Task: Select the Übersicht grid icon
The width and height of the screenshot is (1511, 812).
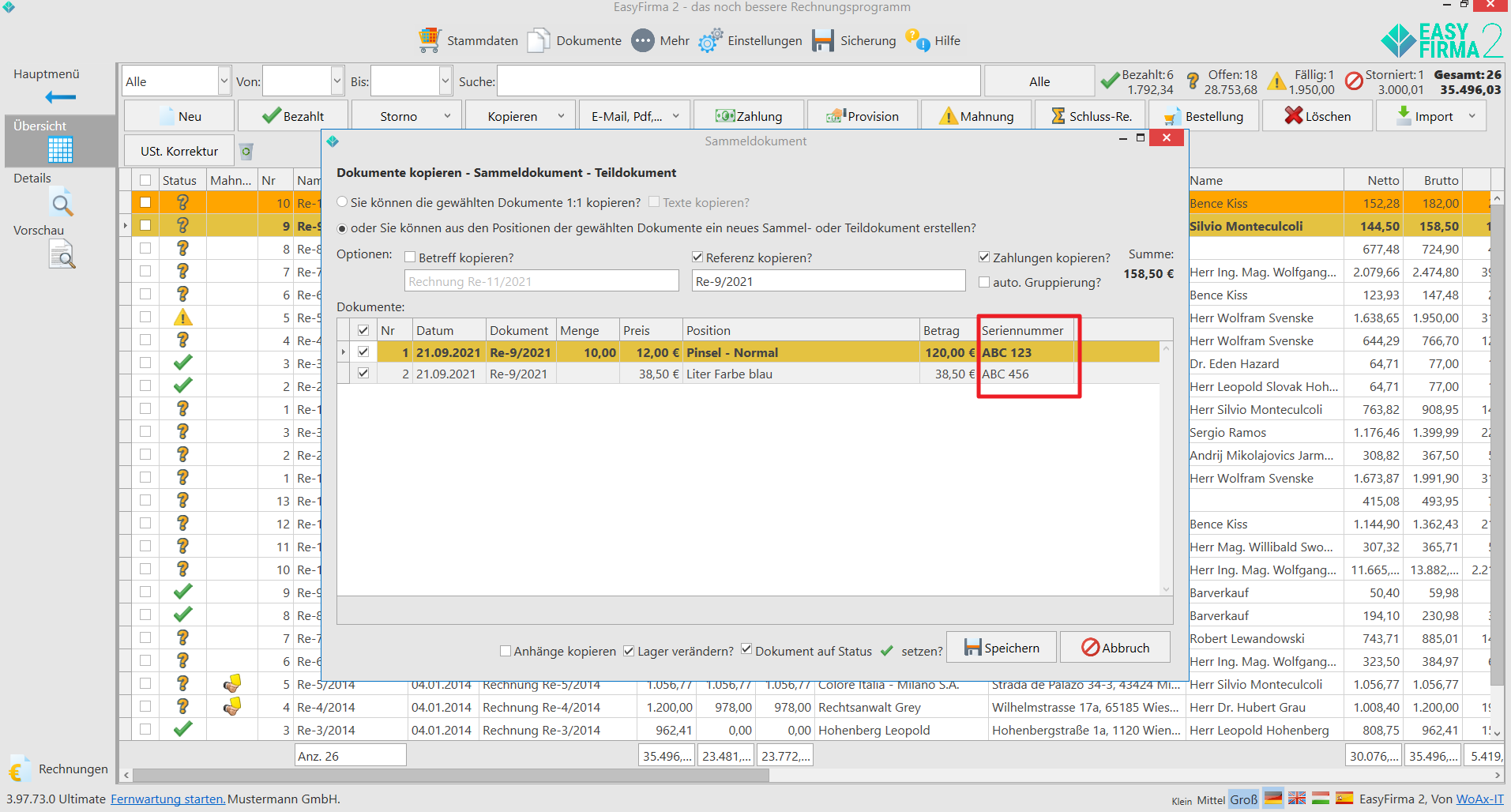Action: click(60, 148)
